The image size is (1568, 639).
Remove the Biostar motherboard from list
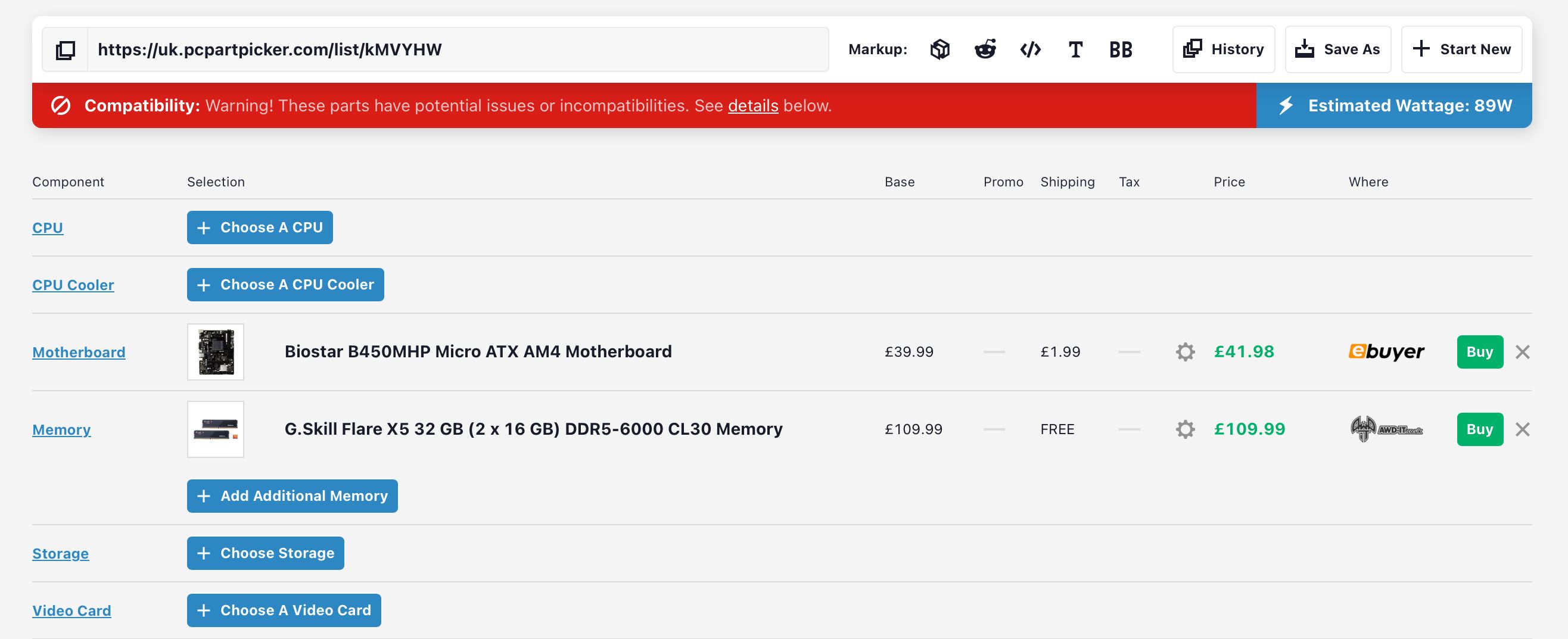pyautogui.click(x=1522, y=352)
